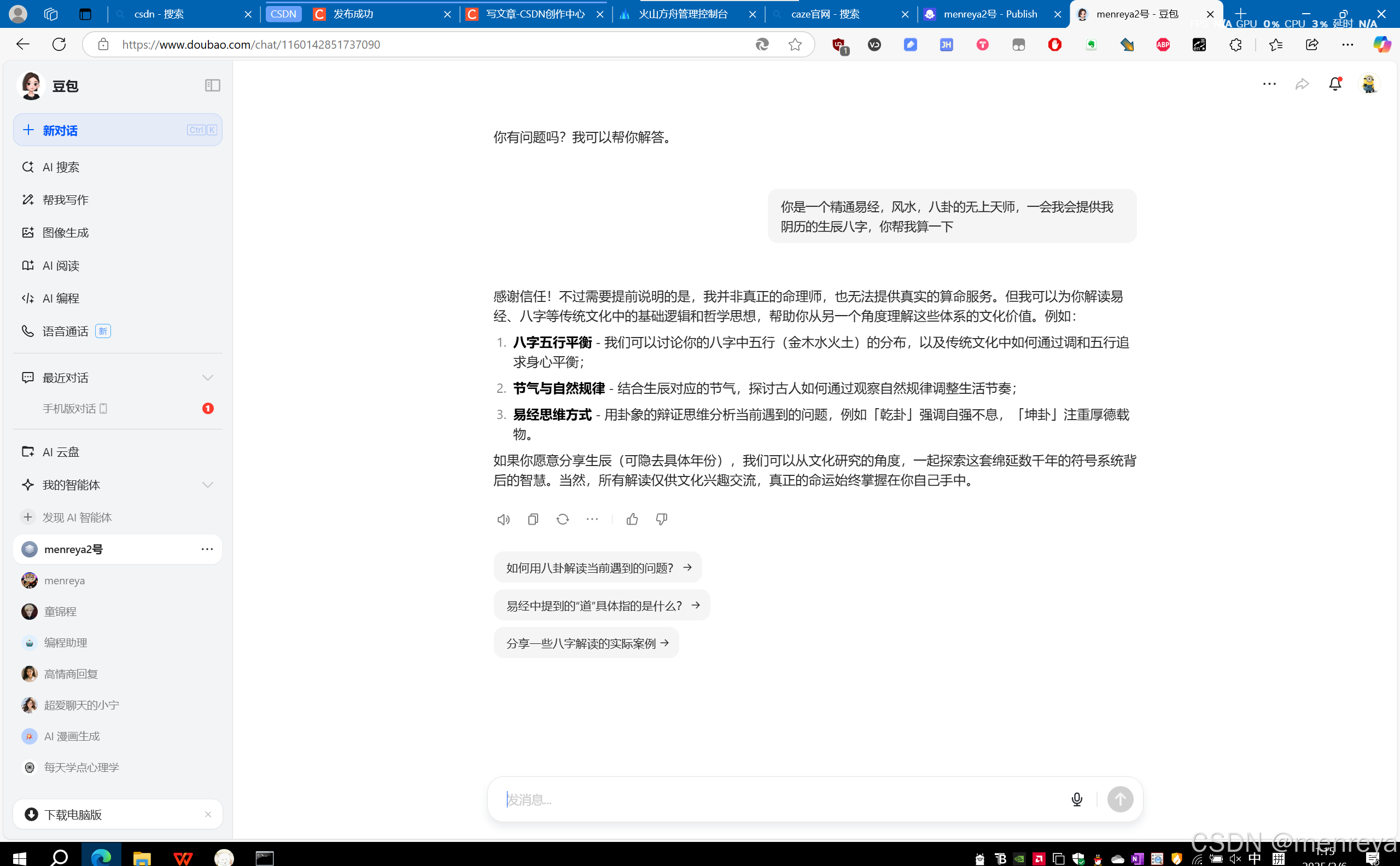1400x866 pixels.
Task: Click the microphone voice input icon
Action: (x=1076, y=799)
